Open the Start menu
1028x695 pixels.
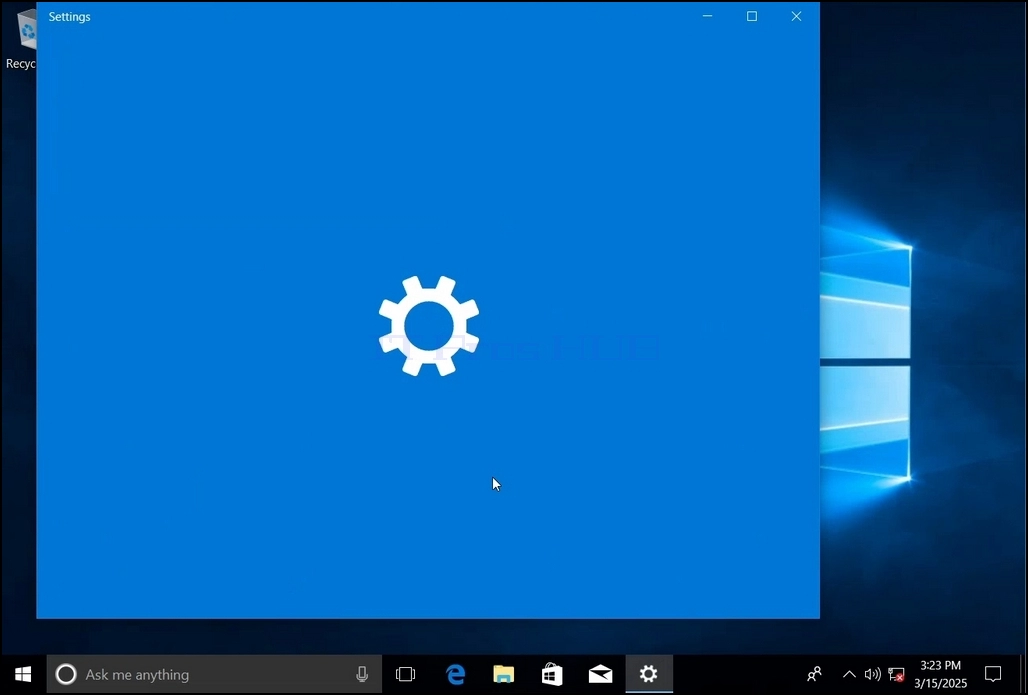[23, 674]
